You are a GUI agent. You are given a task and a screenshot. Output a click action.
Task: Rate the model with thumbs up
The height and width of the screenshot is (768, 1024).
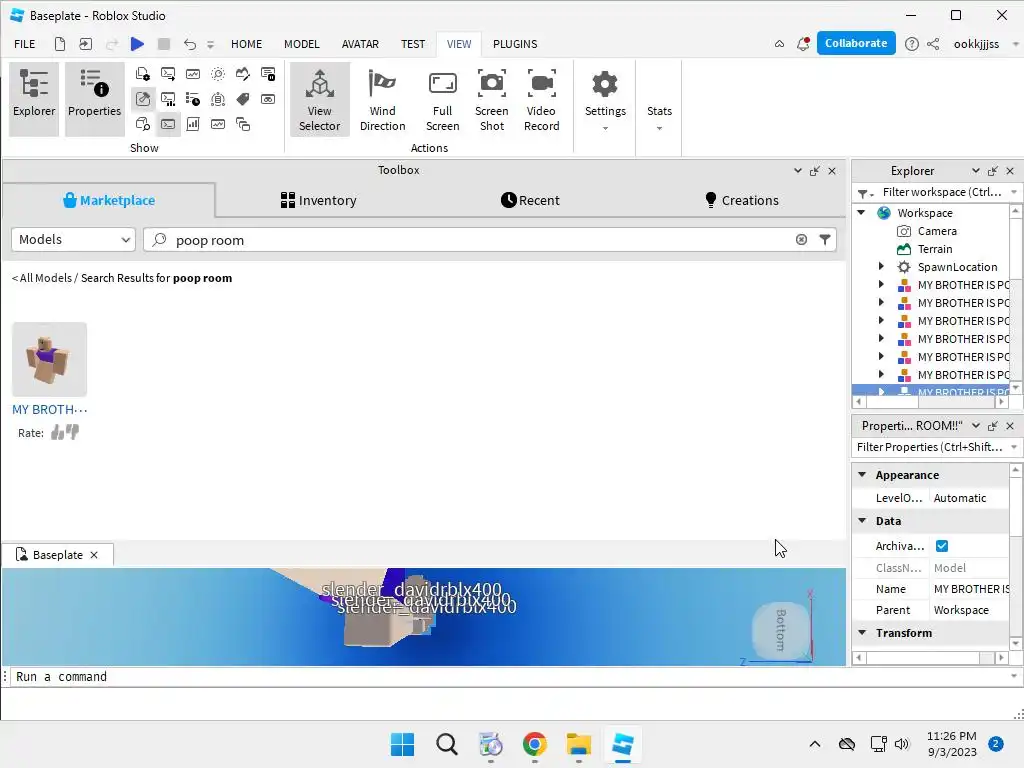[x=57, y=432]
